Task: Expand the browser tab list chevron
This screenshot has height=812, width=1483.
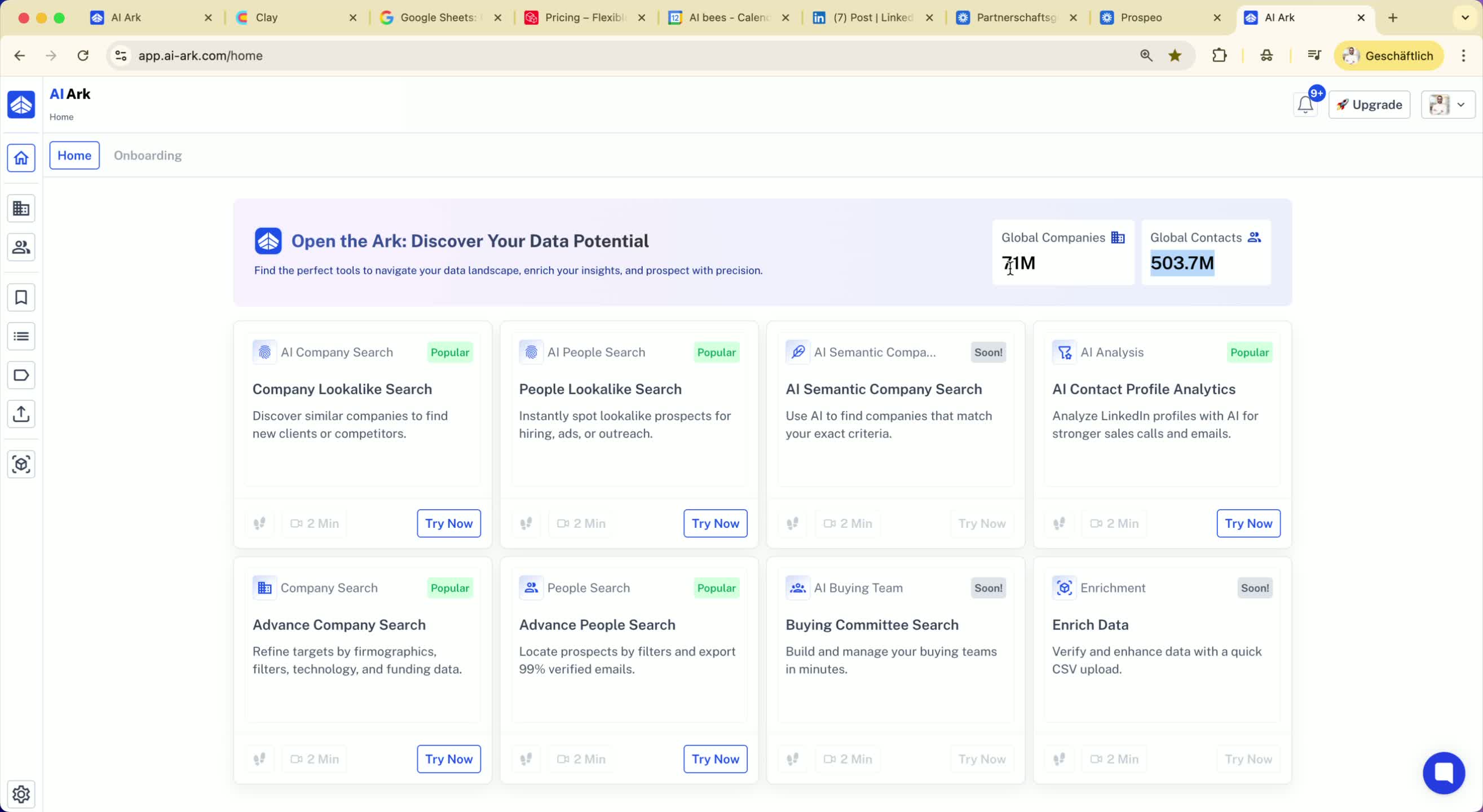Action: coord(1465,18)
